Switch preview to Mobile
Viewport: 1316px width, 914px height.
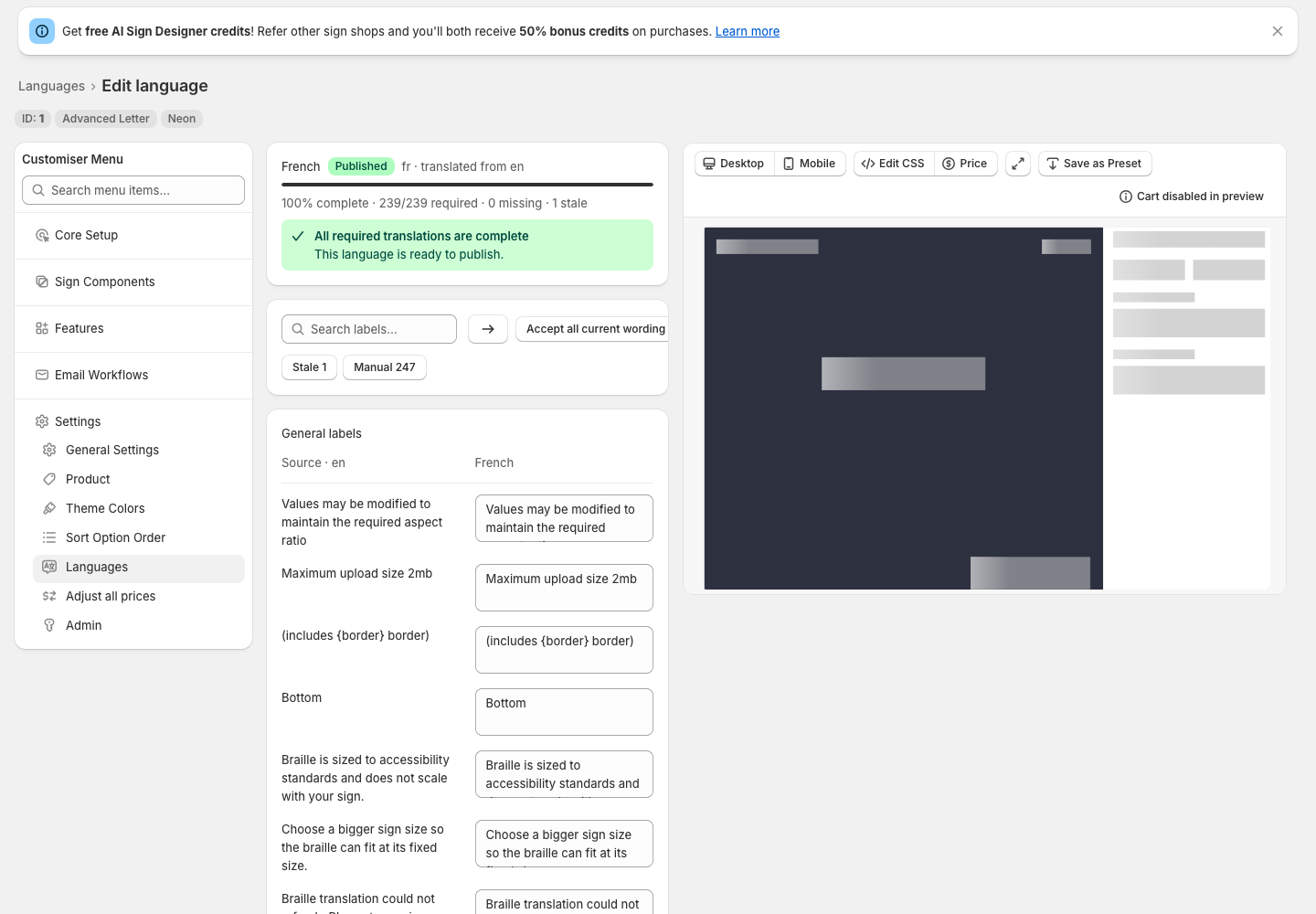(810, 164)
